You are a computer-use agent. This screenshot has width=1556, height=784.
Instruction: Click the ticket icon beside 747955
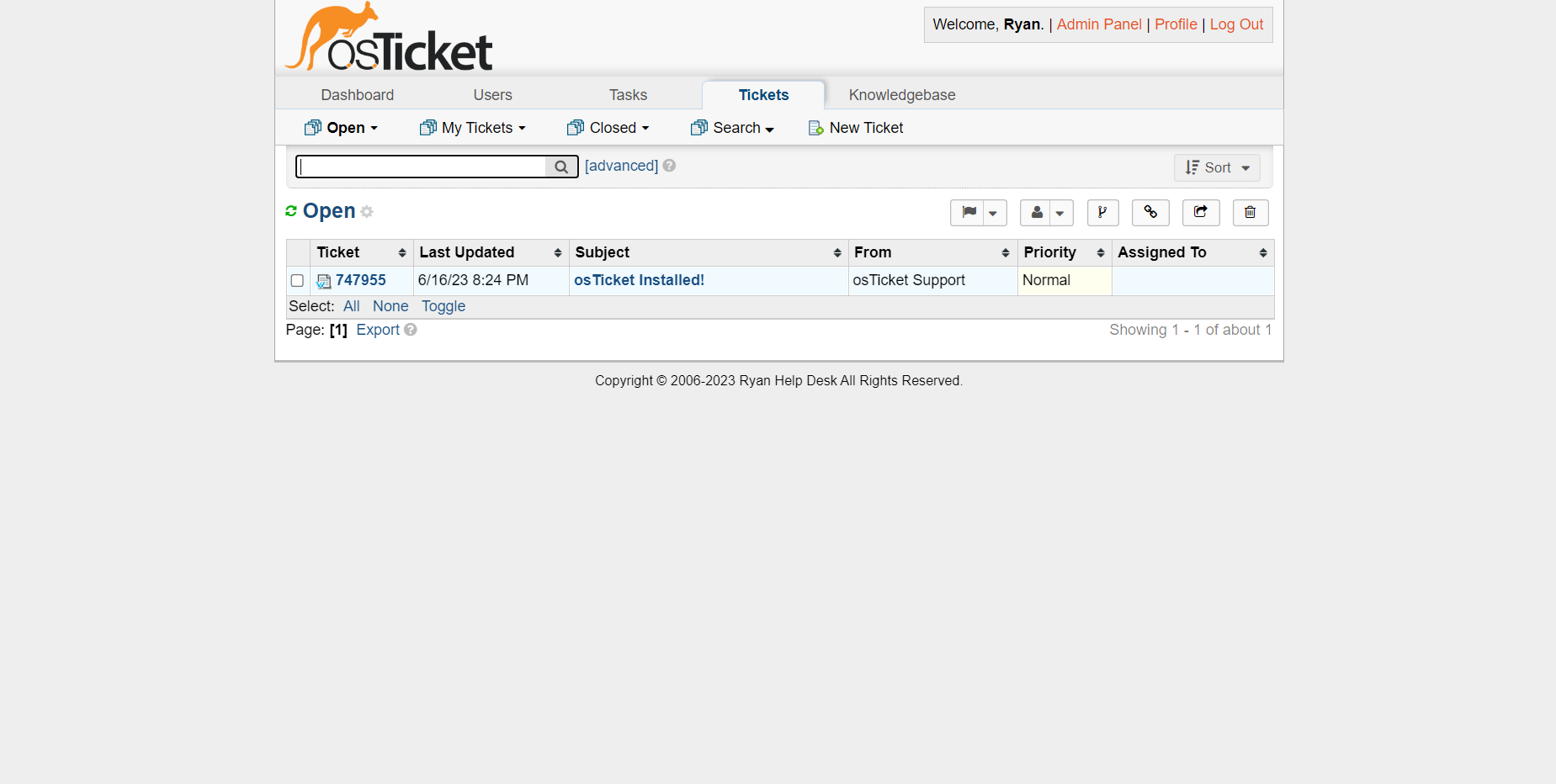point(324,281)
